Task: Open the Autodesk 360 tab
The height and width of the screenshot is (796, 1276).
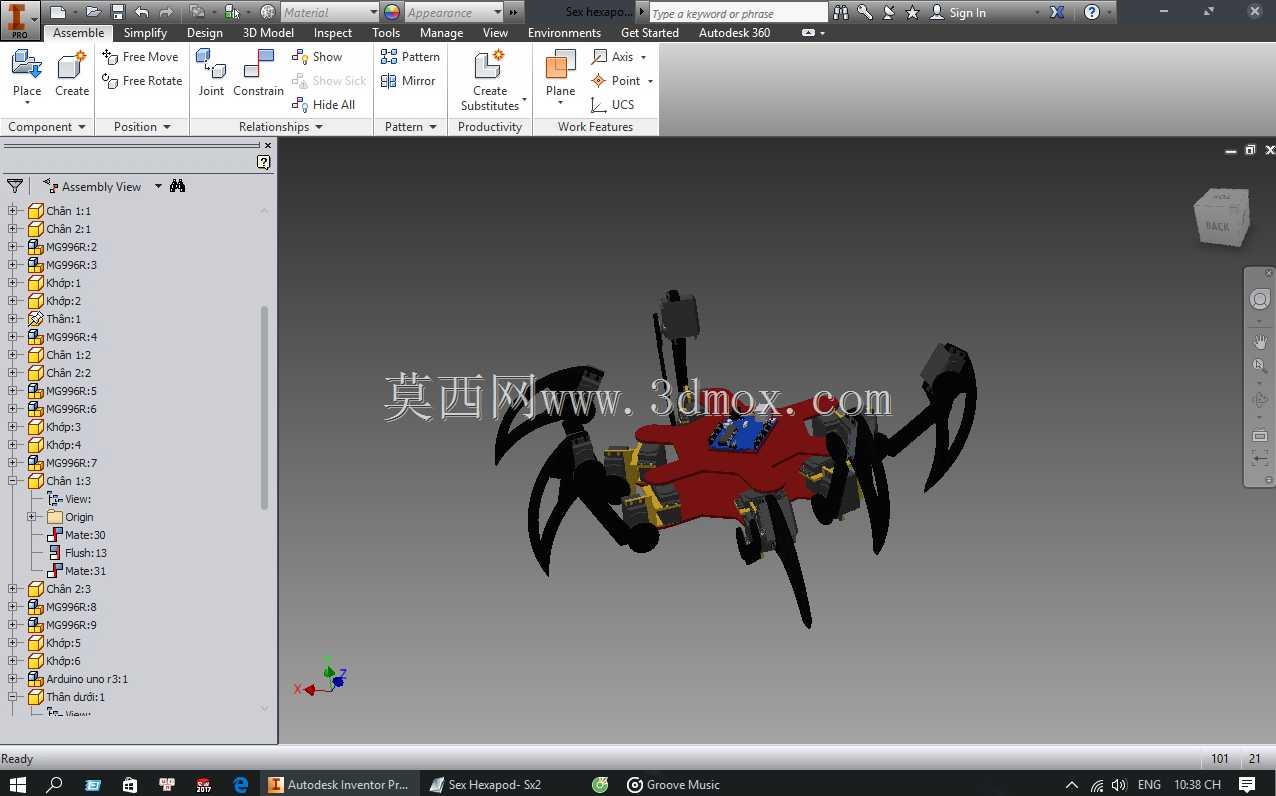Action: 734,33
